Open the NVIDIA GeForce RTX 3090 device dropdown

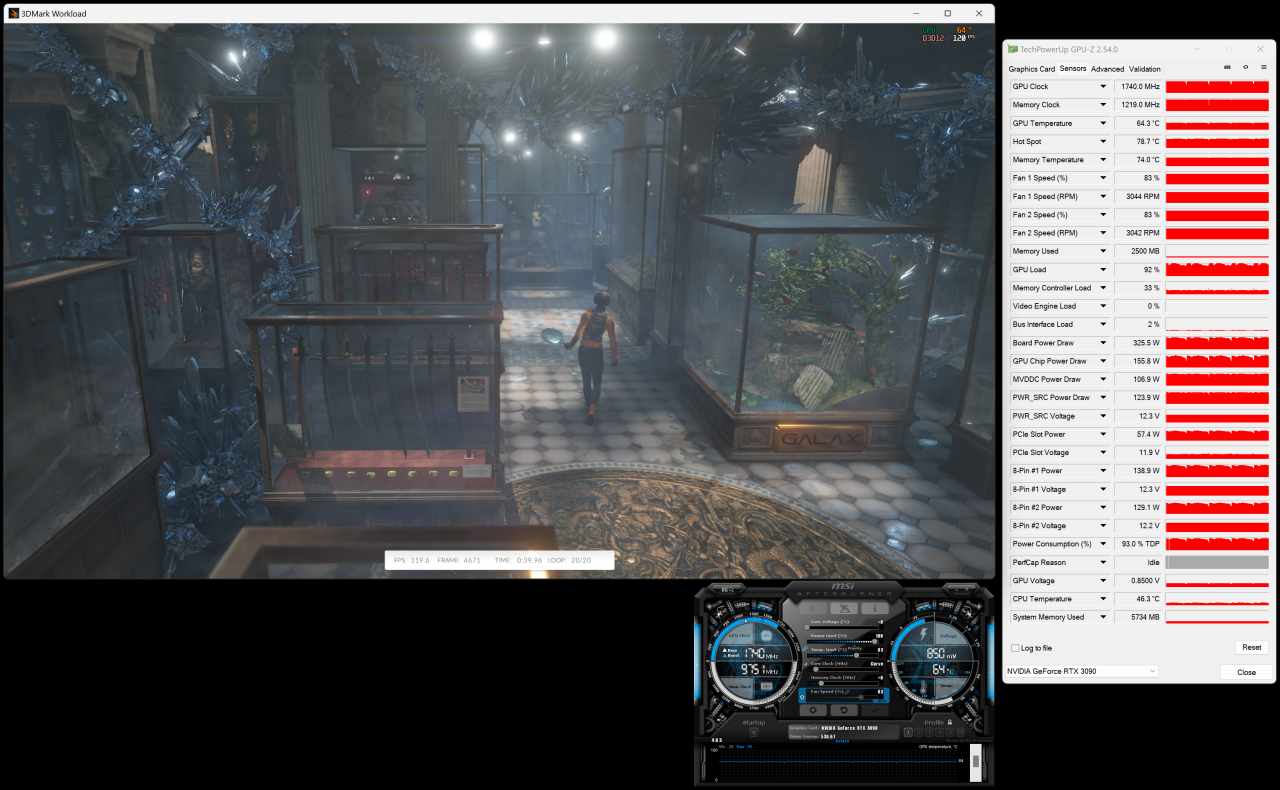coord(1080,671)
